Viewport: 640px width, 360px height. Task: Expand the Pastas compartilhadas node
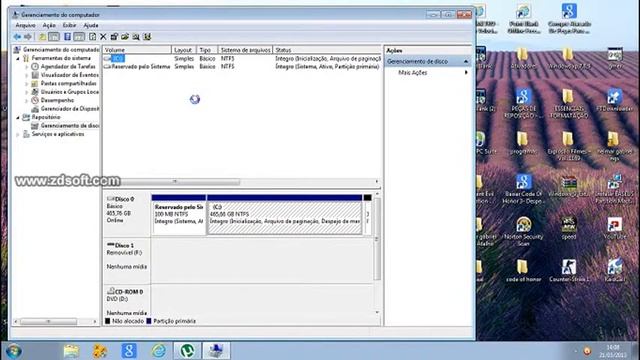(x=27, y=84)
